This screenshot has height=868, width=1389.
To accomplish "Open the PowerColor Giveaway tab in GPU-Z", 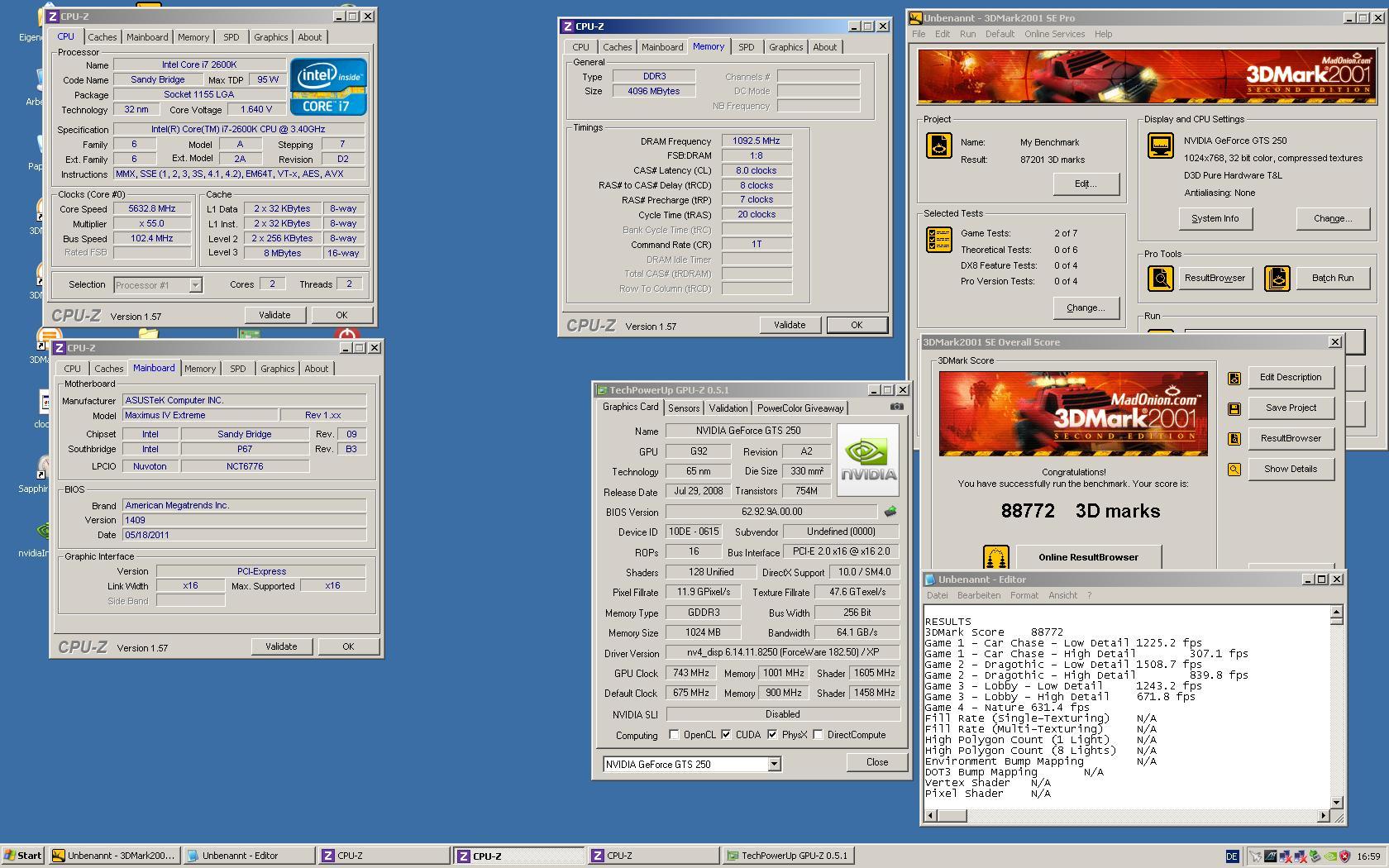I will click(x=800, y=408).
